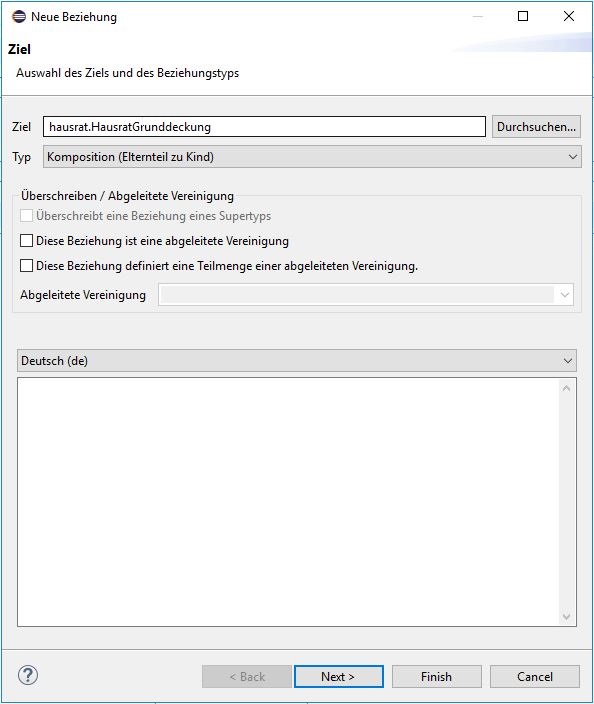Enable 'Diese Beziehung ist eine abgeleitete Vereinigung'

tap(26, 241)
